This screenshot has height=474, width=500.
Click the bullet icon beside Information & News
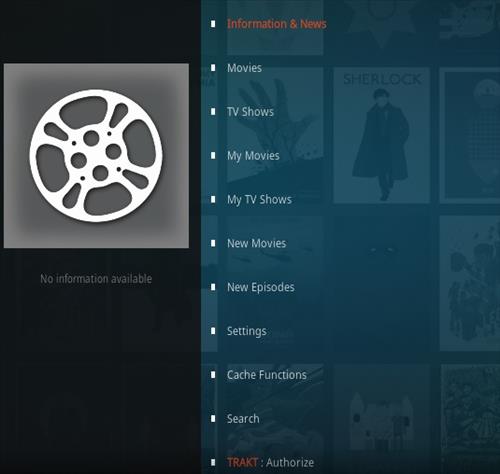pyautogui.click(x=213, y=24)
